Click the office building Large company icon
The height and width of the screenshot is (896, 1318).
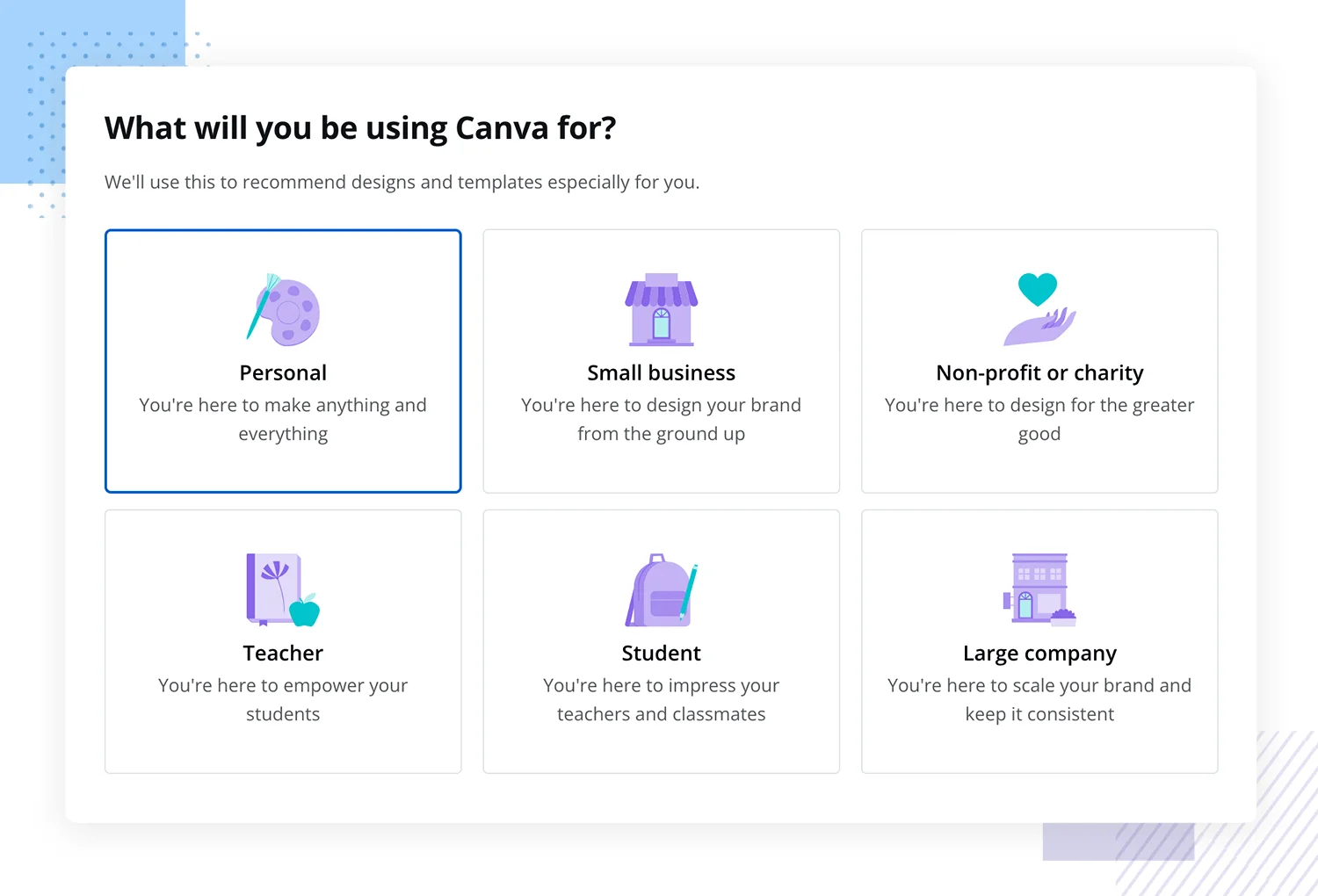tap(1039, 589)
